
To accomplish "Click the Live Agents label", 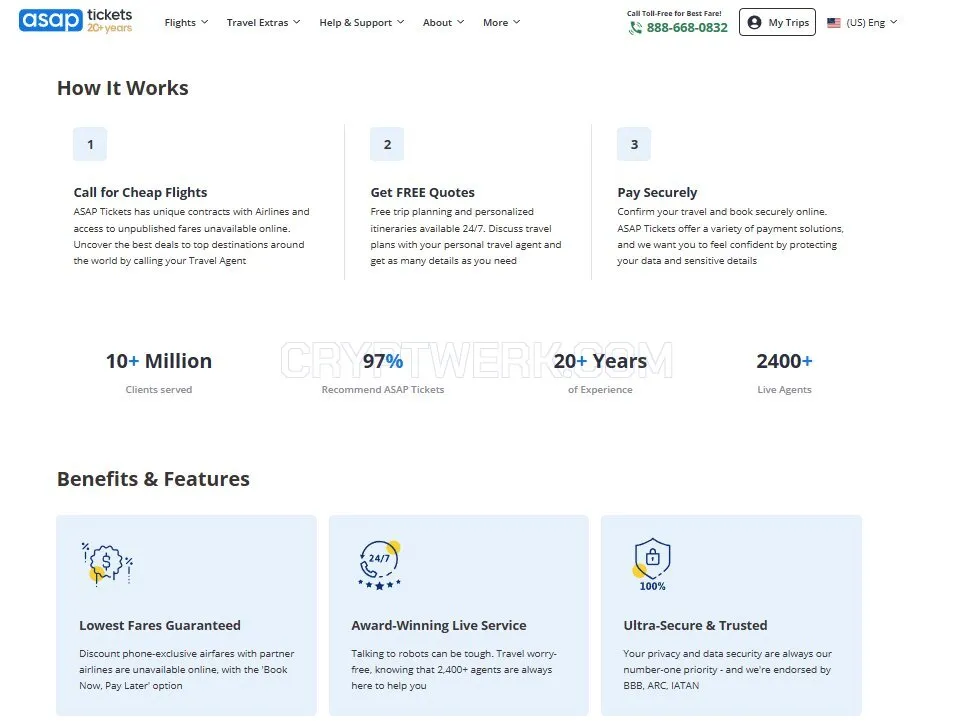I will tap(784, 390).
